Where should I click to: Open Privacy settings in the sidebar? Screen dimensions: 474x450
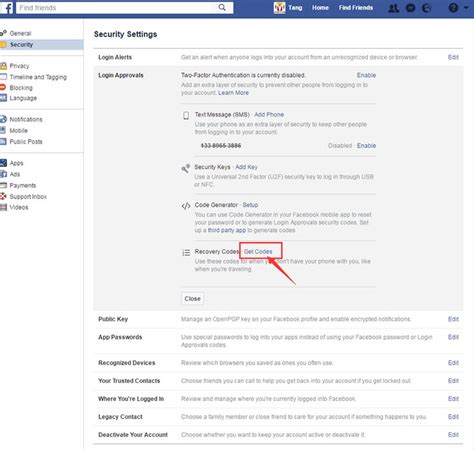tap(19, 66)
